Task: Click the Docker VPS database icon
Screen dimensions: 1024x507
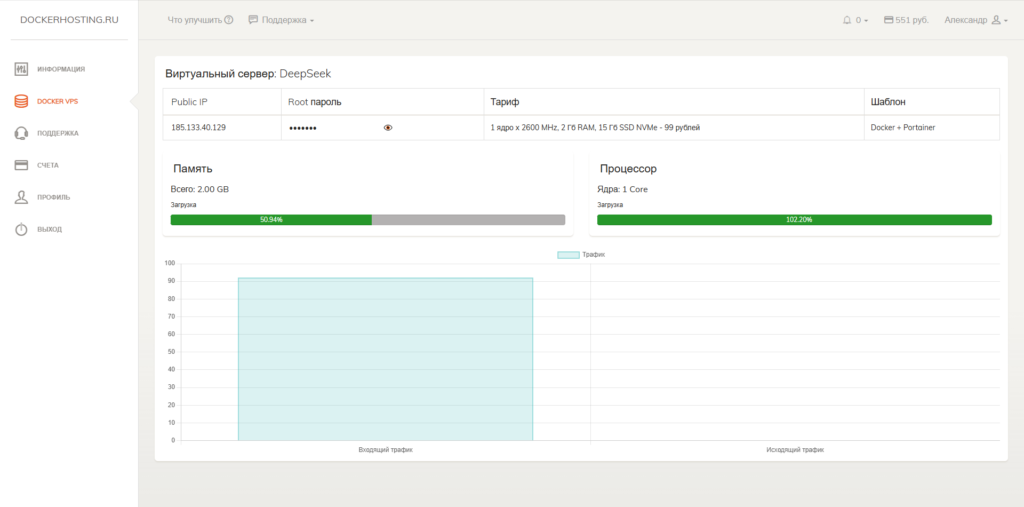Action: click(x=21, y=101)
